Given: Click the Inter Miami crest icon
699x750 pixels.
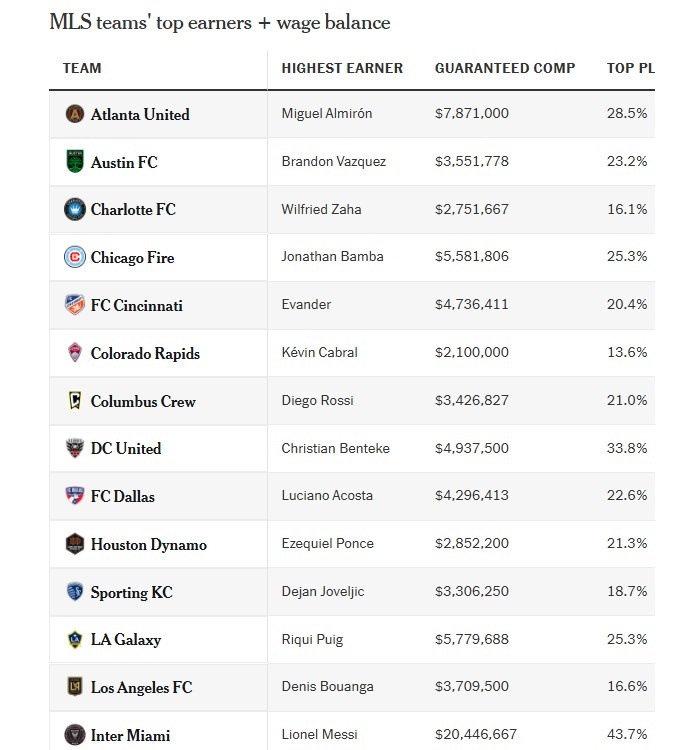Looking at the screenshot, I should pyautogui.click(x=75, y=735).
